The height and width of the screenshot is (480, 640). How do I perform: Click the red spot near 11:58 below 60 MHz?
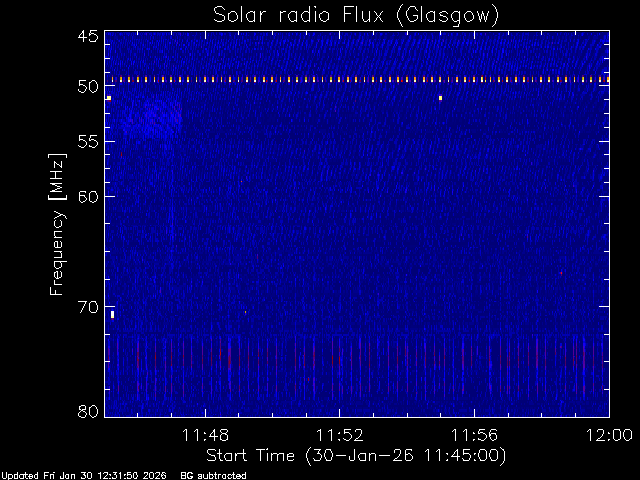click(x=561, y=273)
